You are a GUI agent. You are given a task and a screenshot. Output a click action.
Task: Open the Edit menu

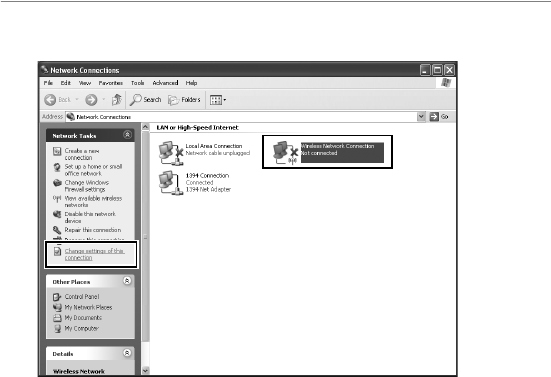pos(66,83)
